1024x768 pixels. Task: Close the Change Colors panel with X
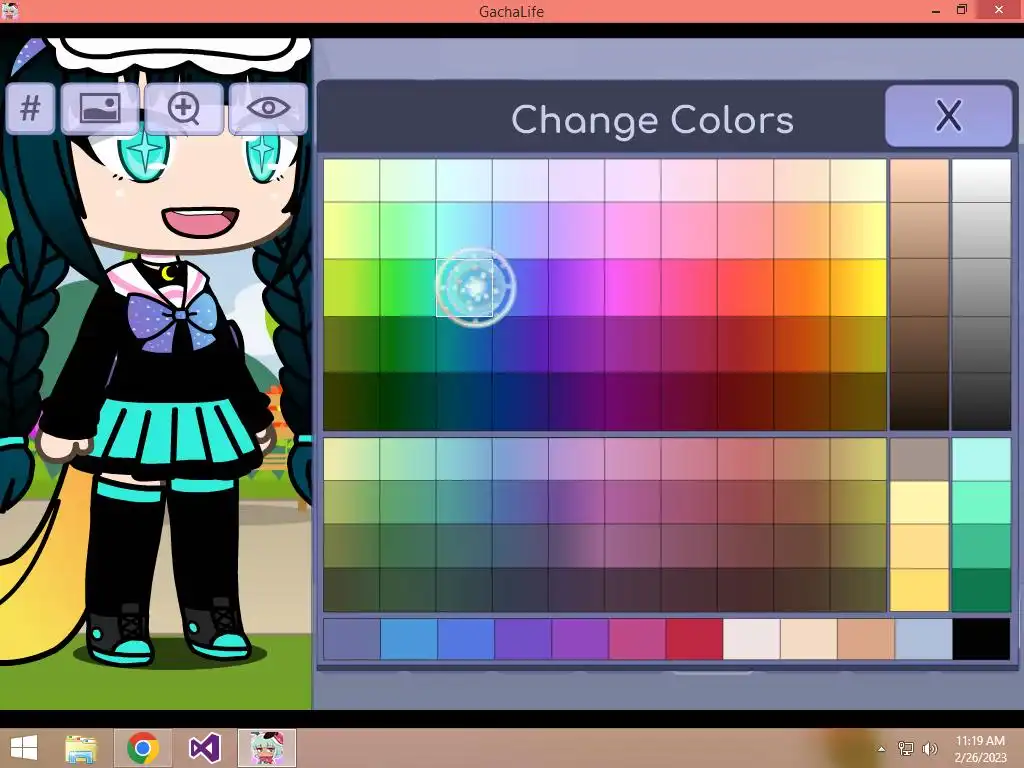pyautogui.click(x=948, y=116)
